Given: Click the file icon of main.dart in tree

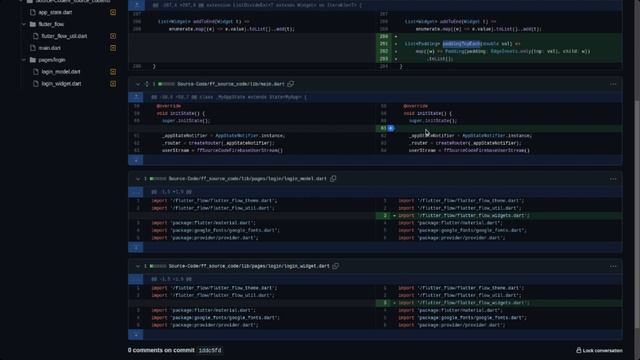Looking at the screenshot, I should pos(33,48).
